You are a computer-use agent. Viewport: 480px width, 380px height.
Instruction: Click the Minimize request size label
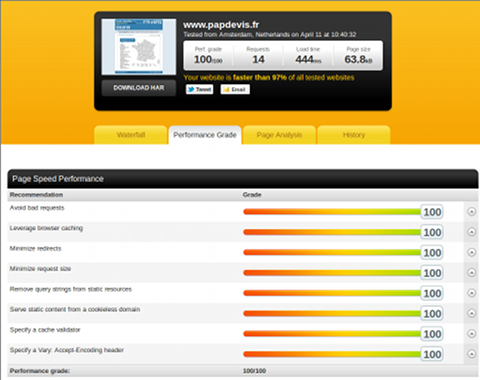pos(40,269)
